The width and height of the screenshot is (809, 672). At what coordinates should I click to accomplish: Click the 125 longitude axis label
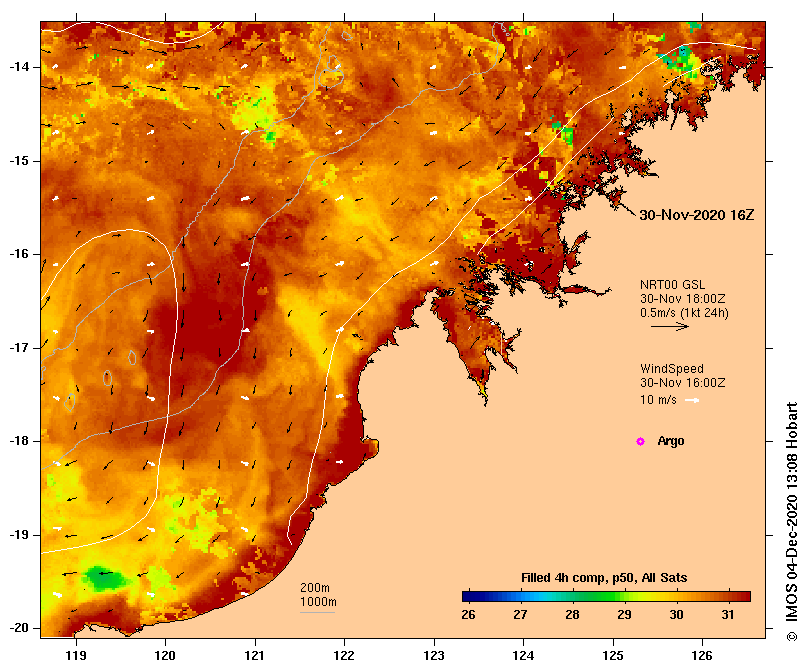[613, 656]
